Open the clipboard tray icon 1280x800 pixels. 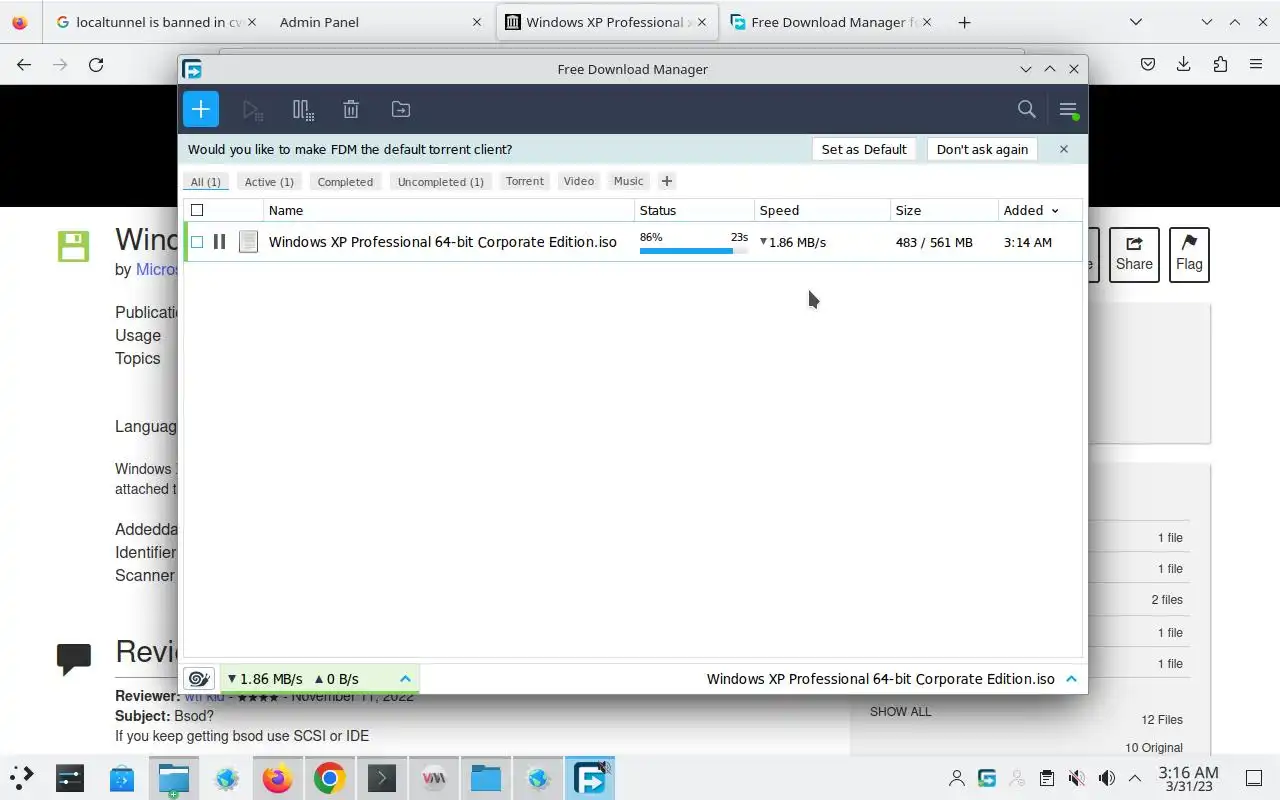click(1046, 778)
